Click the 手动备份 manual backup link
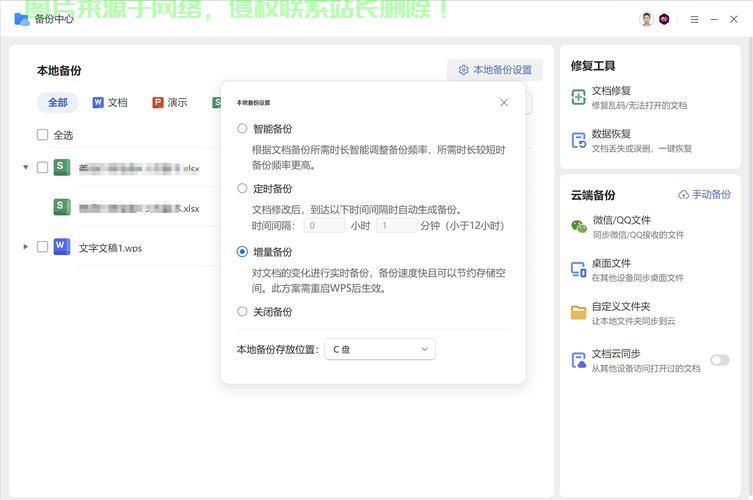The height and width of the screenshot is (500, 753). click(704, 194)
